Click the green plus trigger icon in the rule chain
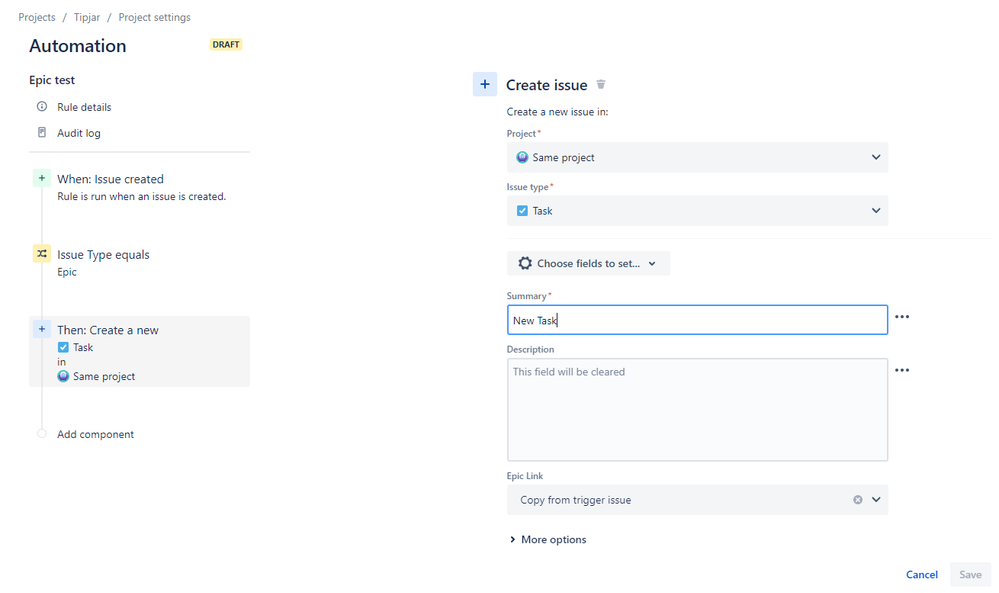 click(x=41, y=178)
